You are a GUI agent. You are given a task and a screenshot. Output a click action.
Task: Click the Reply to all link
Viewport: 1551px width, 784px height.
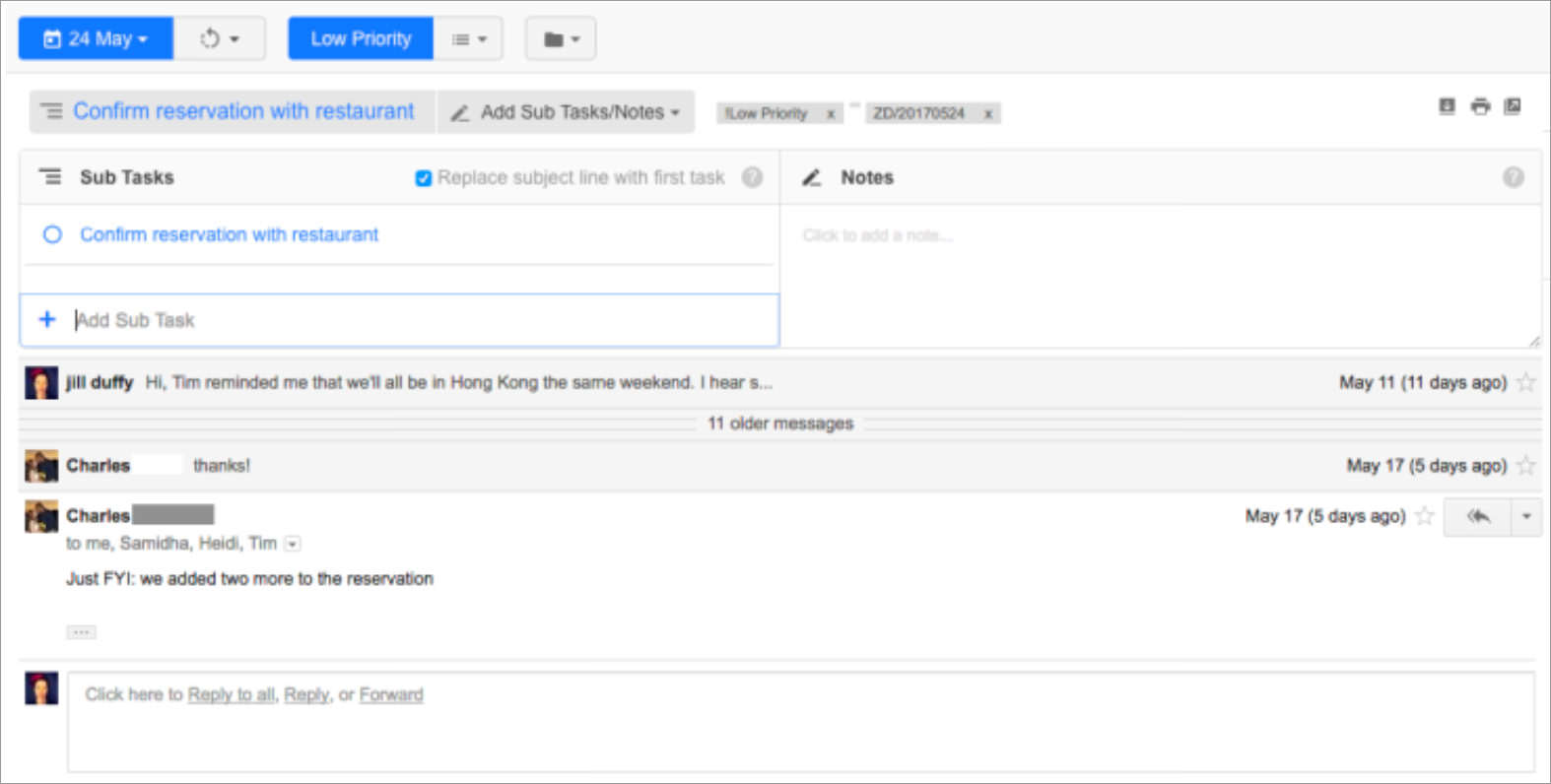[x=232, y=694]
